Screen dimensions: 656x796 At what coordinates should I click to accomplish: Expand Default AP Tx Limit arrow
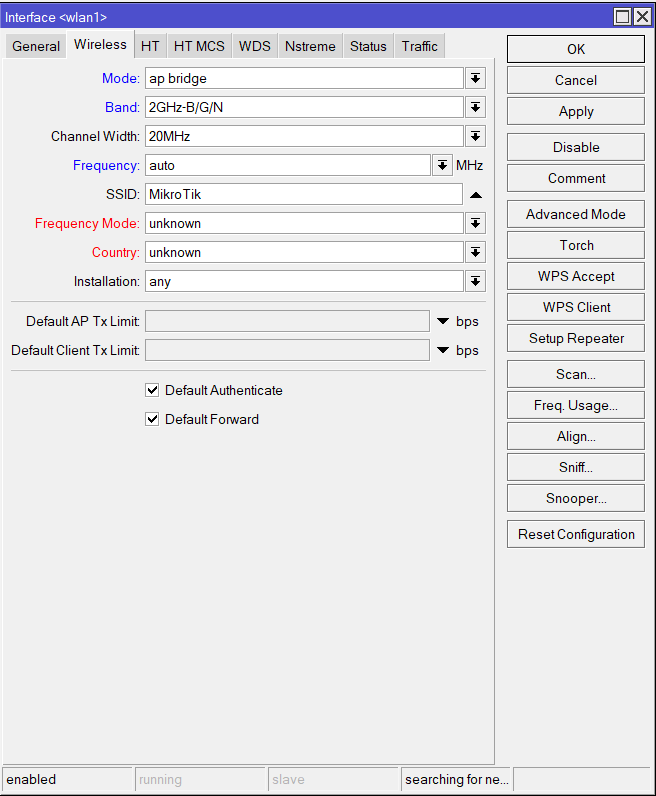(443, 321)
